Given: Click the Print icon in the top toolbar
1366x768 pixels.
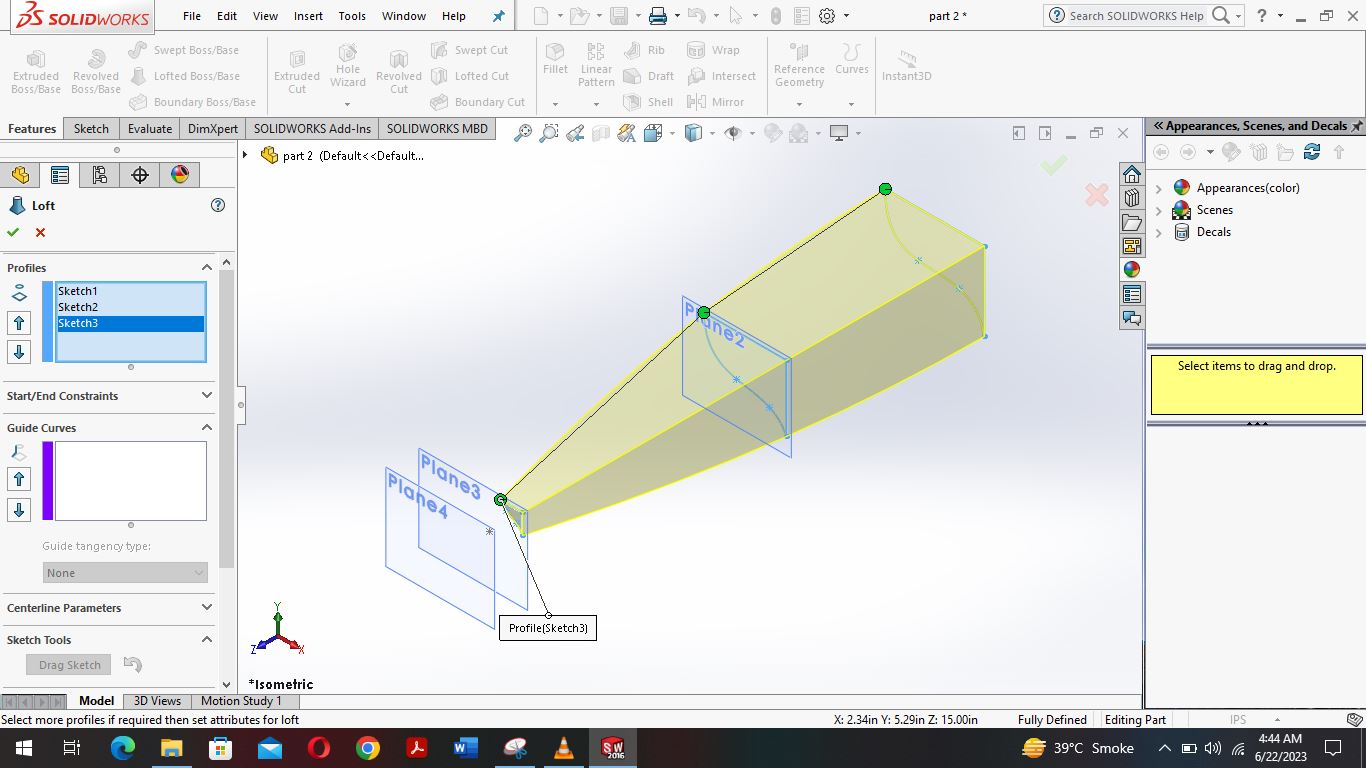Looking at the screenshot, I should 657,16.
